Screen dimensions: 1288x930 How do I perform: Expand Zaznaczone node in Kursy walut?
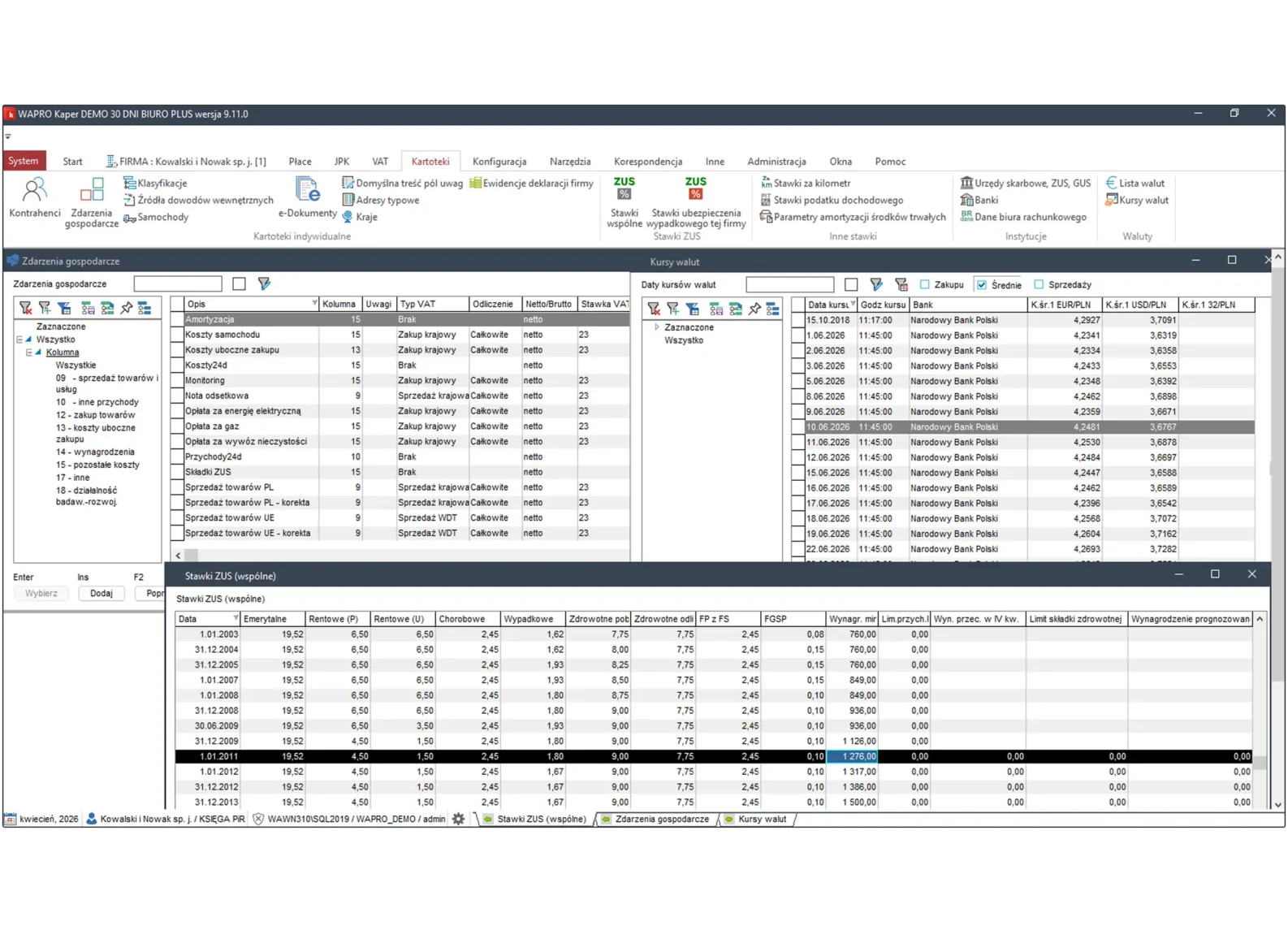657,328
